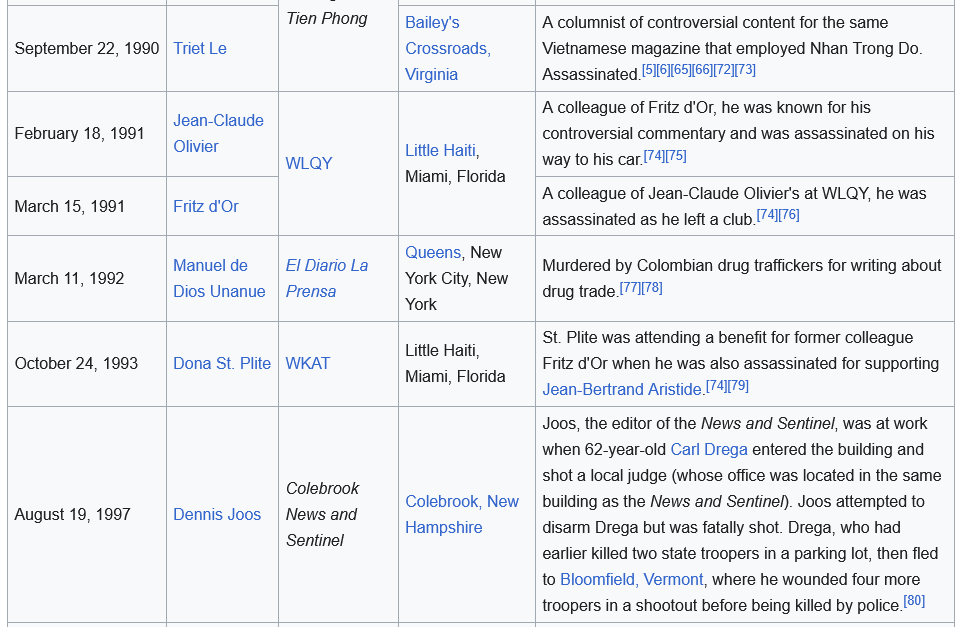Select the Manuel de Dios Unanue link
This screenshot has height=627, width=965.
(219, 278)
